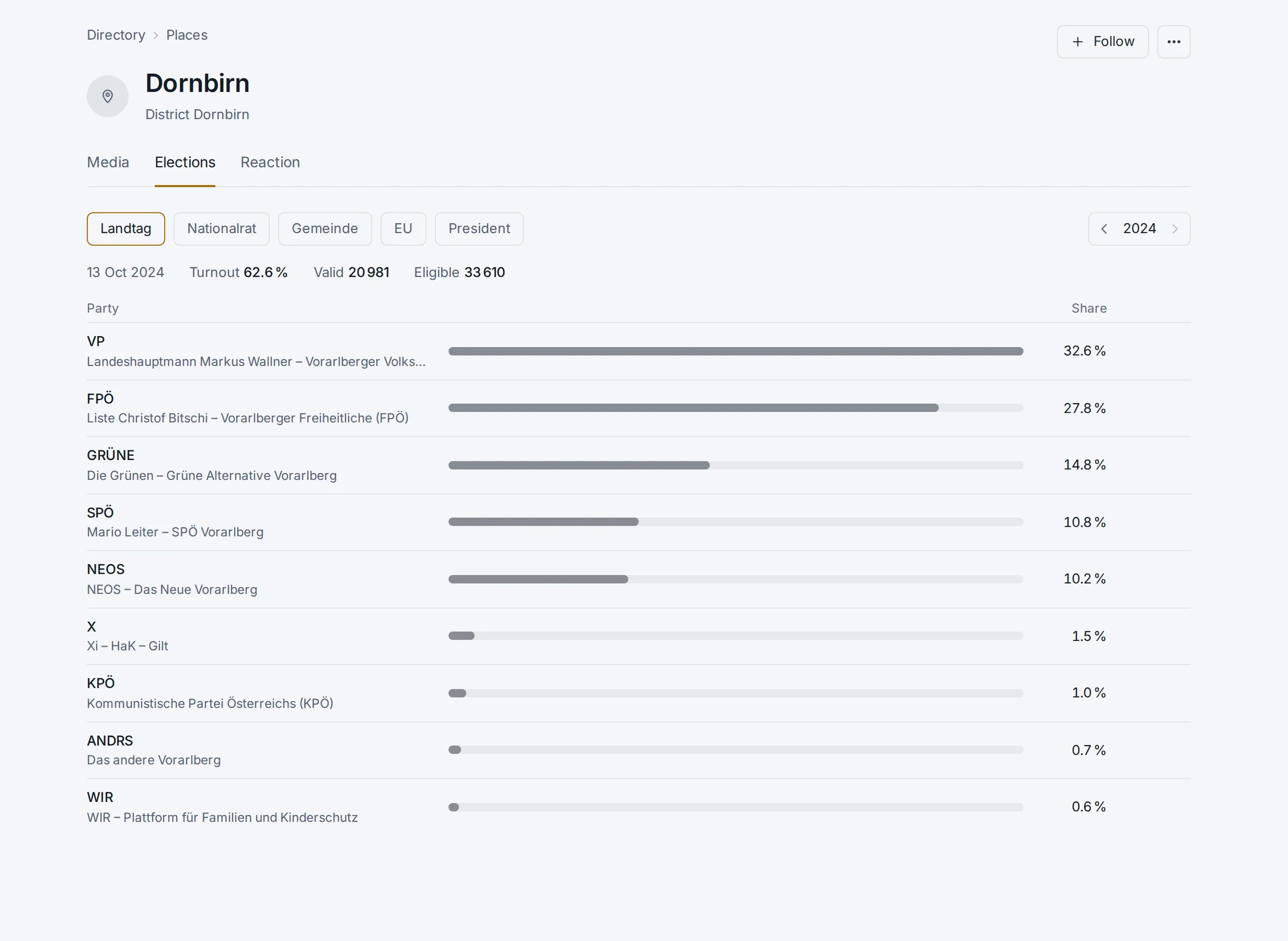Click the 0.6 % share value
This screenshot has height=941, width=1288.
[x=1088, y=807]
